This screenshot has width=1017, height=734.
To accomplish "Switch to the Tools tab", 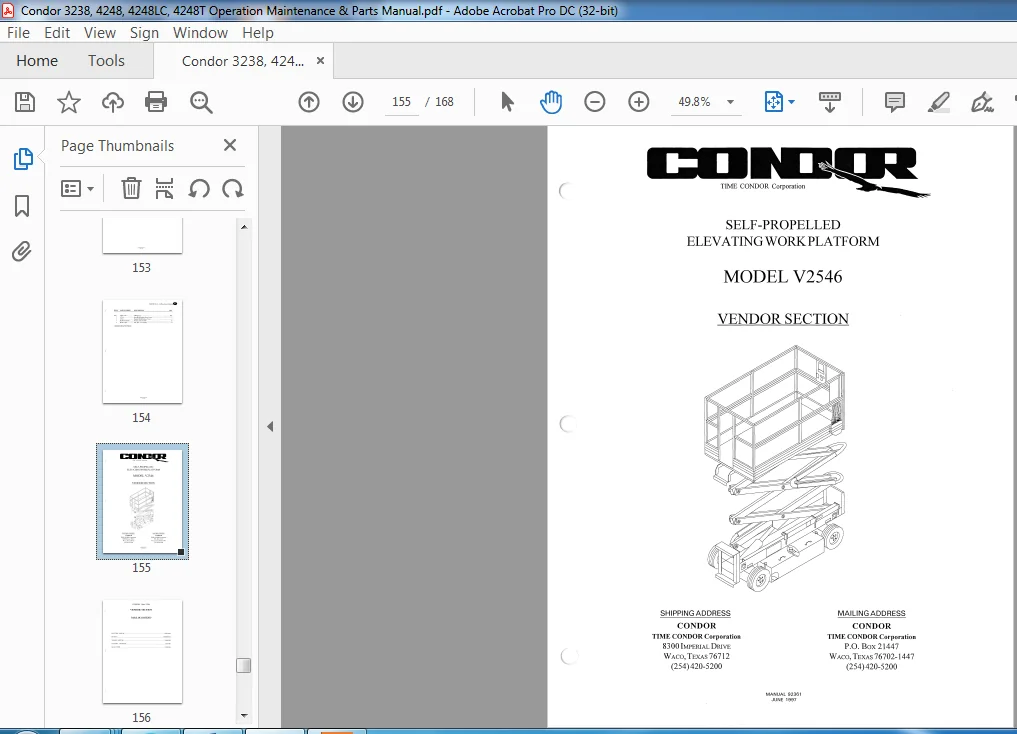I will click(x=106, y=60).
